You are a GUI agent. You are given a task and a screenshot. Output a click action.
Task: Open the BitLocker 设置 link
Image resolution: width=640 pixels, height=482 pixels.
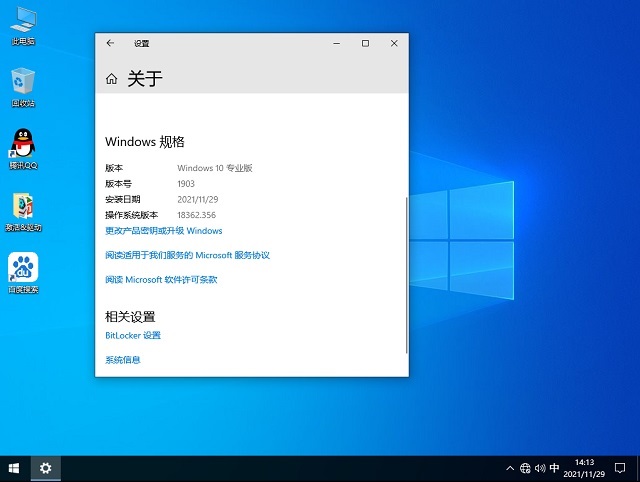coord(133,336)
